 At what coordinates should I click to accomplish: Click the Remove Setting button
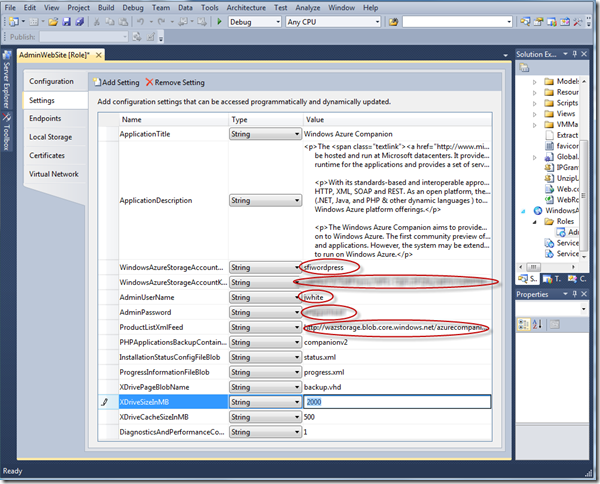click(175, 82)
